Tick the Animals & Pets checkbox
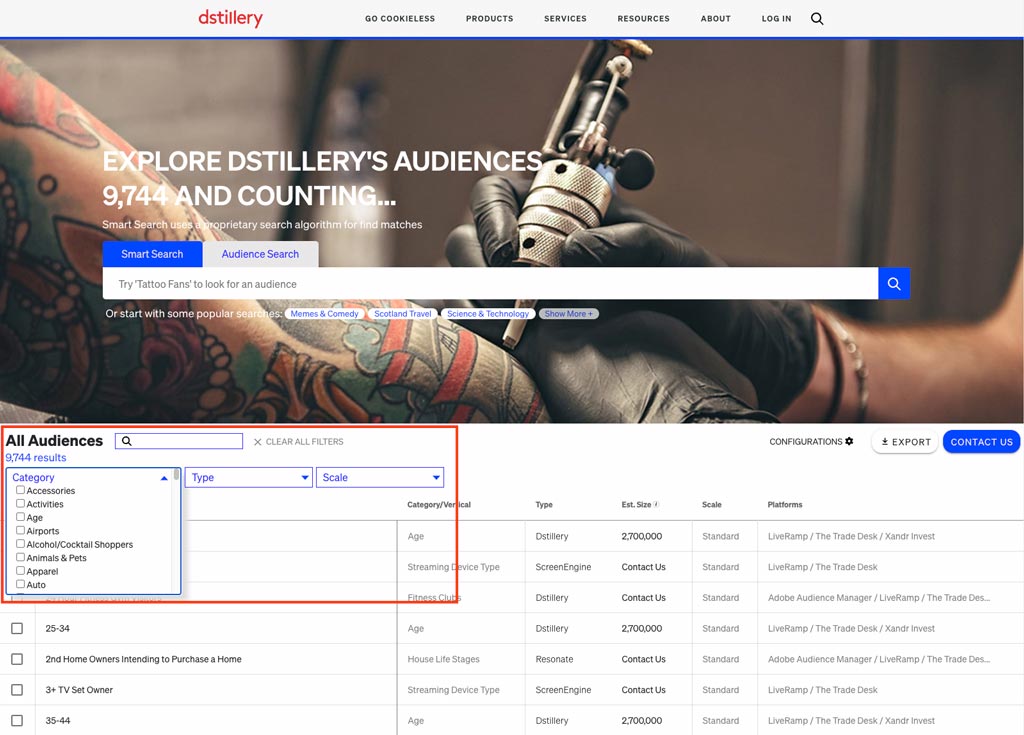1024x735 pixels. click(21, 557)
